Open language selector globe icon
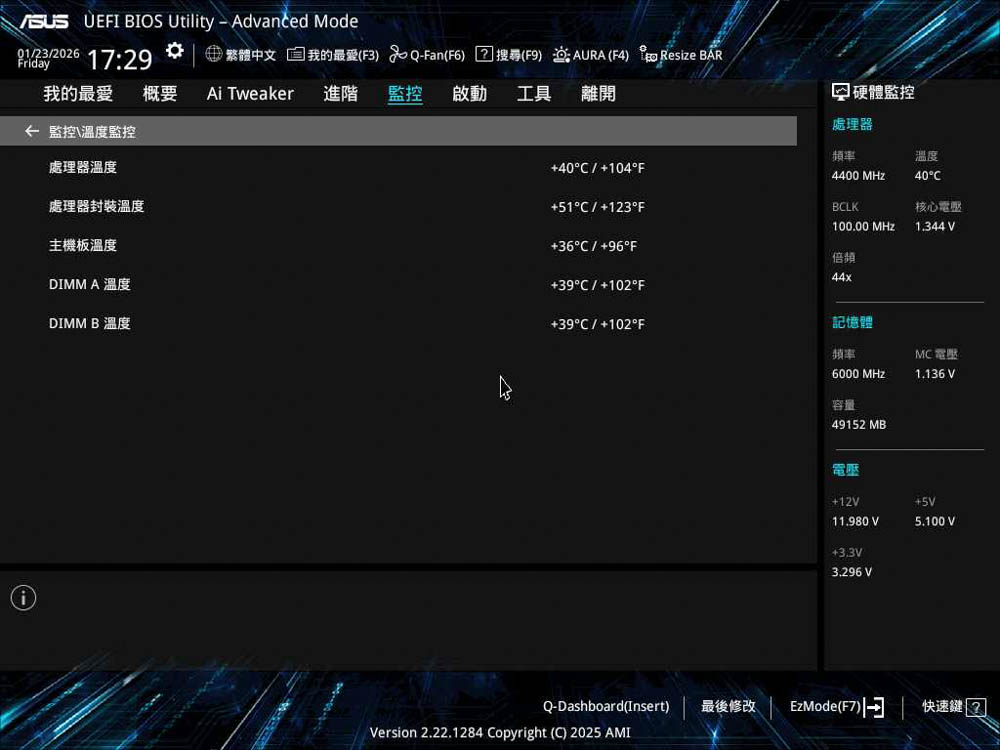 pos(214,55)
